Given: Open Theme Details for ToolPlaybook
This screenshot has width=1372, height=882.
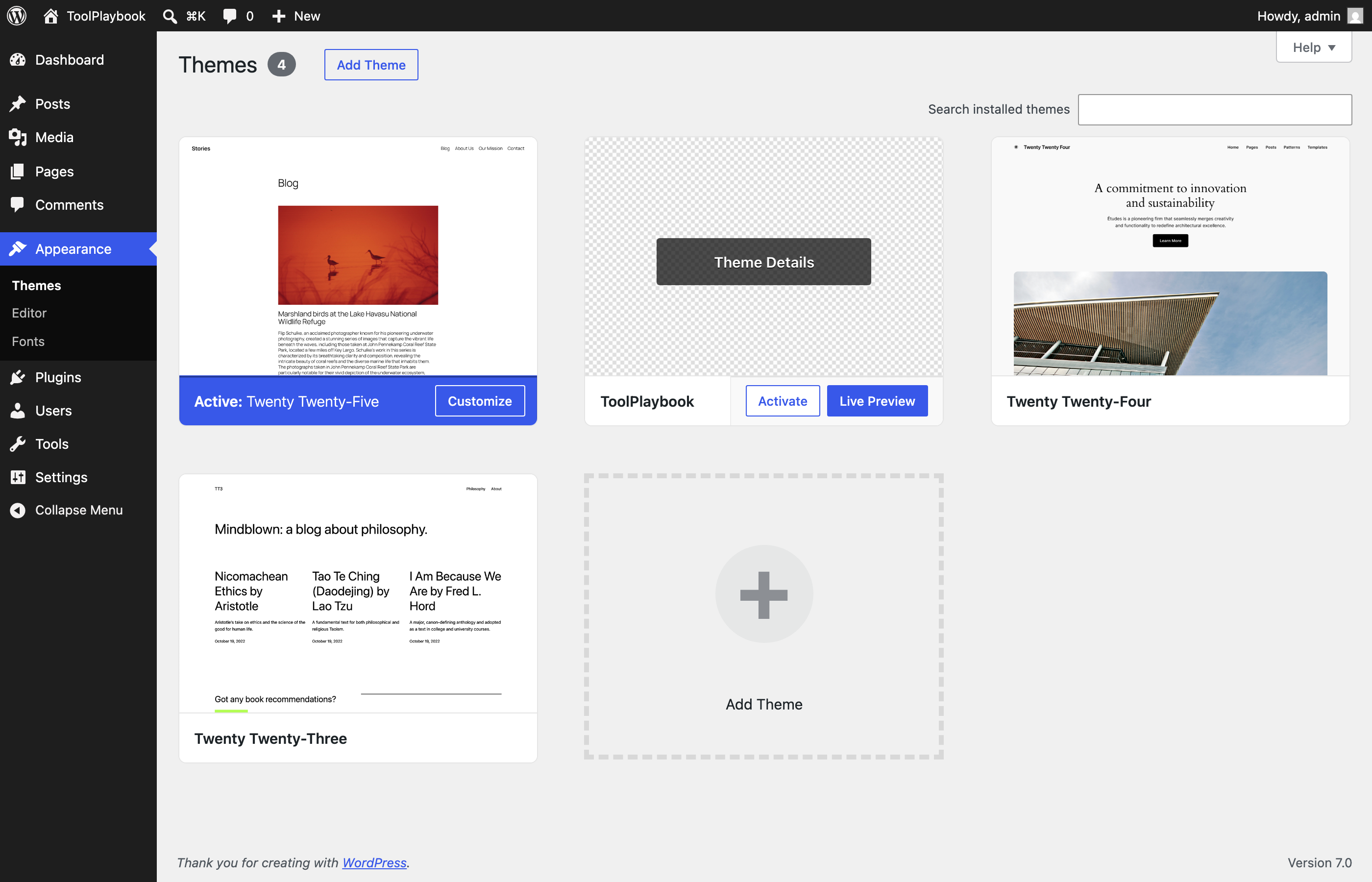Looking at the screenshot, I should point(764,262).
